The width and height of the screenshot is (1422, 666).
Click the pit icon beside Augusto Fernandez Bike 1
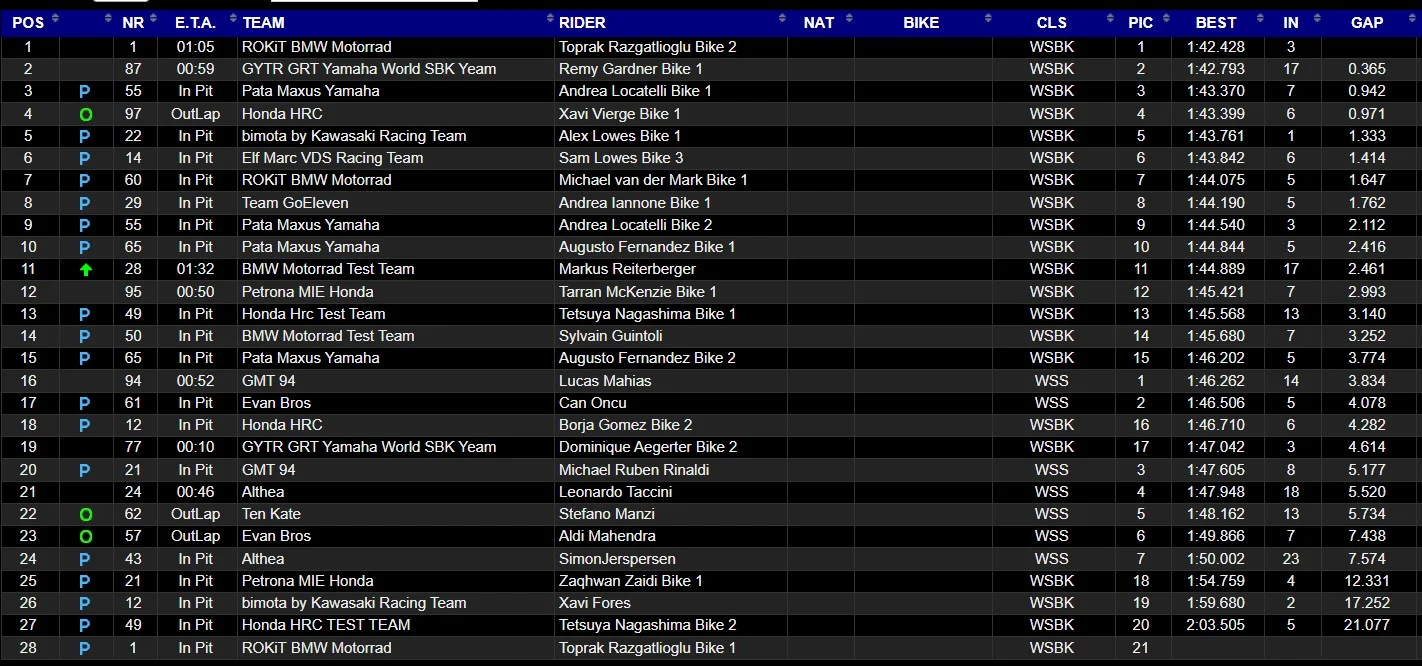85,247
